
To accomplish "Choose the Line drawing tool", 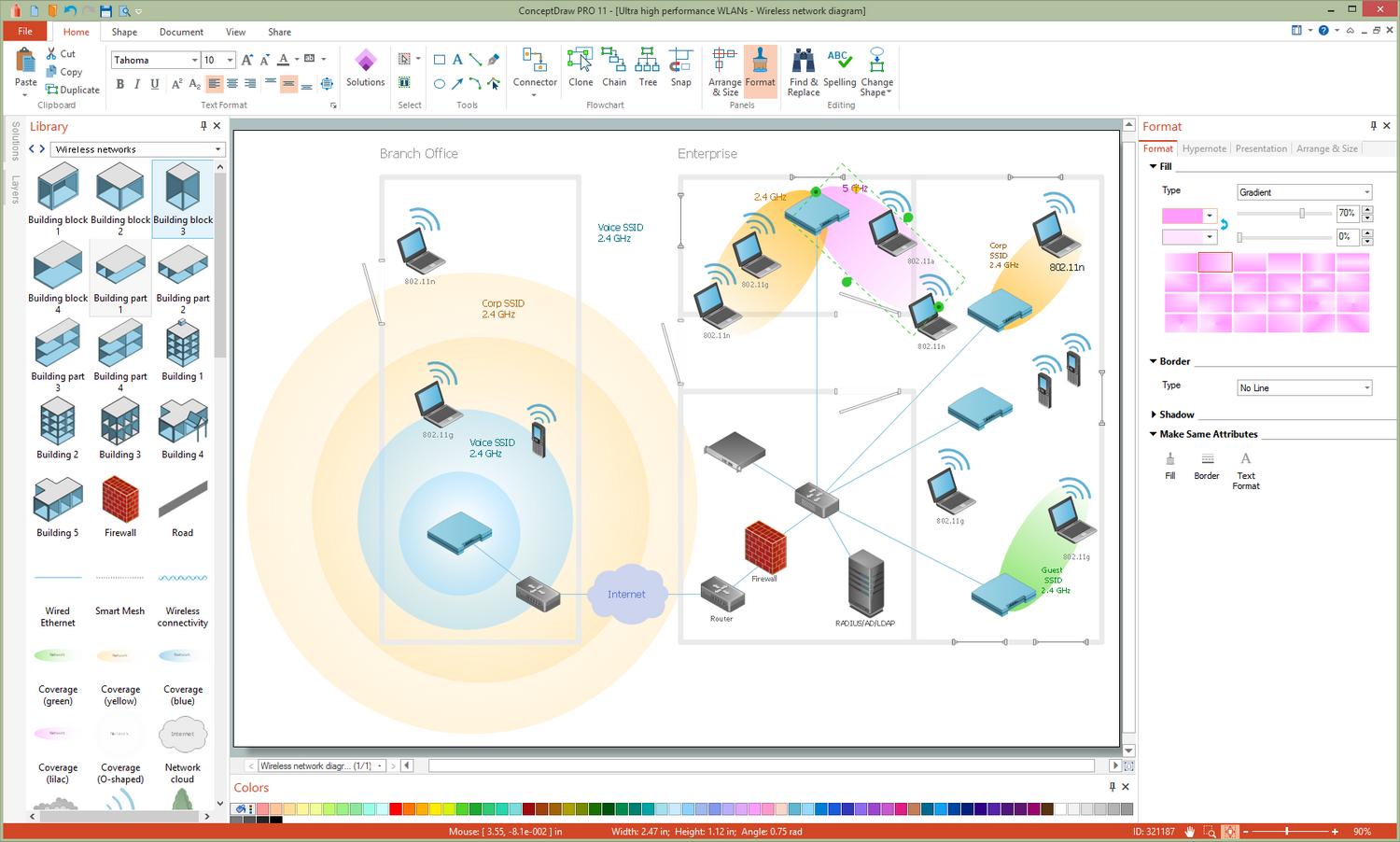I will click(475, 60).
